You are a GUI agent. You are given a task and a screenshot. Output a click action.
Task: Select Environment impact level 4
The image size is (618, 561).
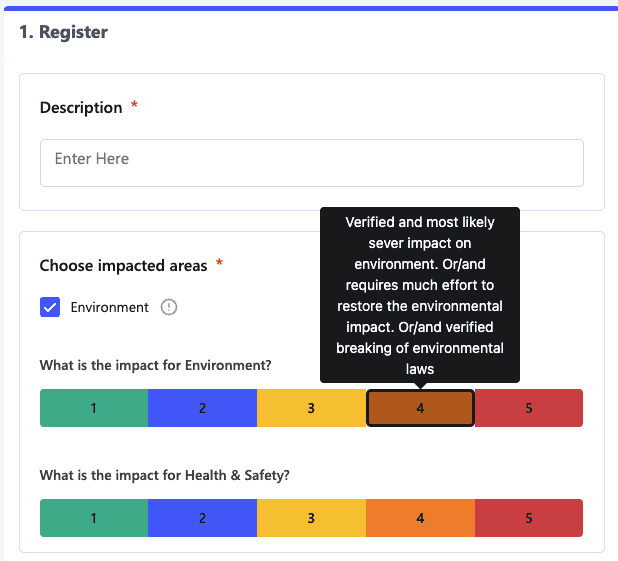[420, 408]
